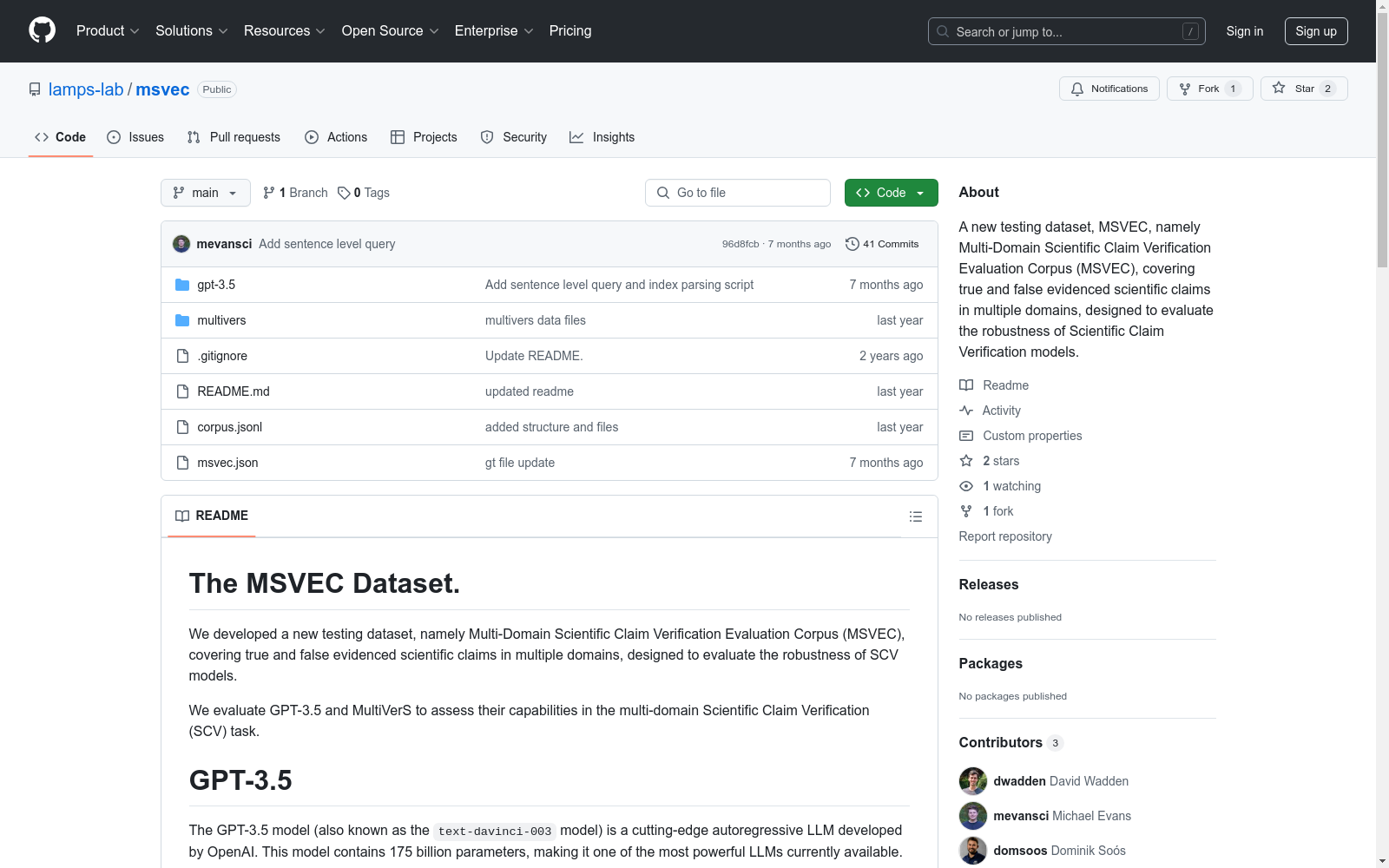Open the README outline list icon
This screenshot has height=868, width=1389.
[916, 516]
